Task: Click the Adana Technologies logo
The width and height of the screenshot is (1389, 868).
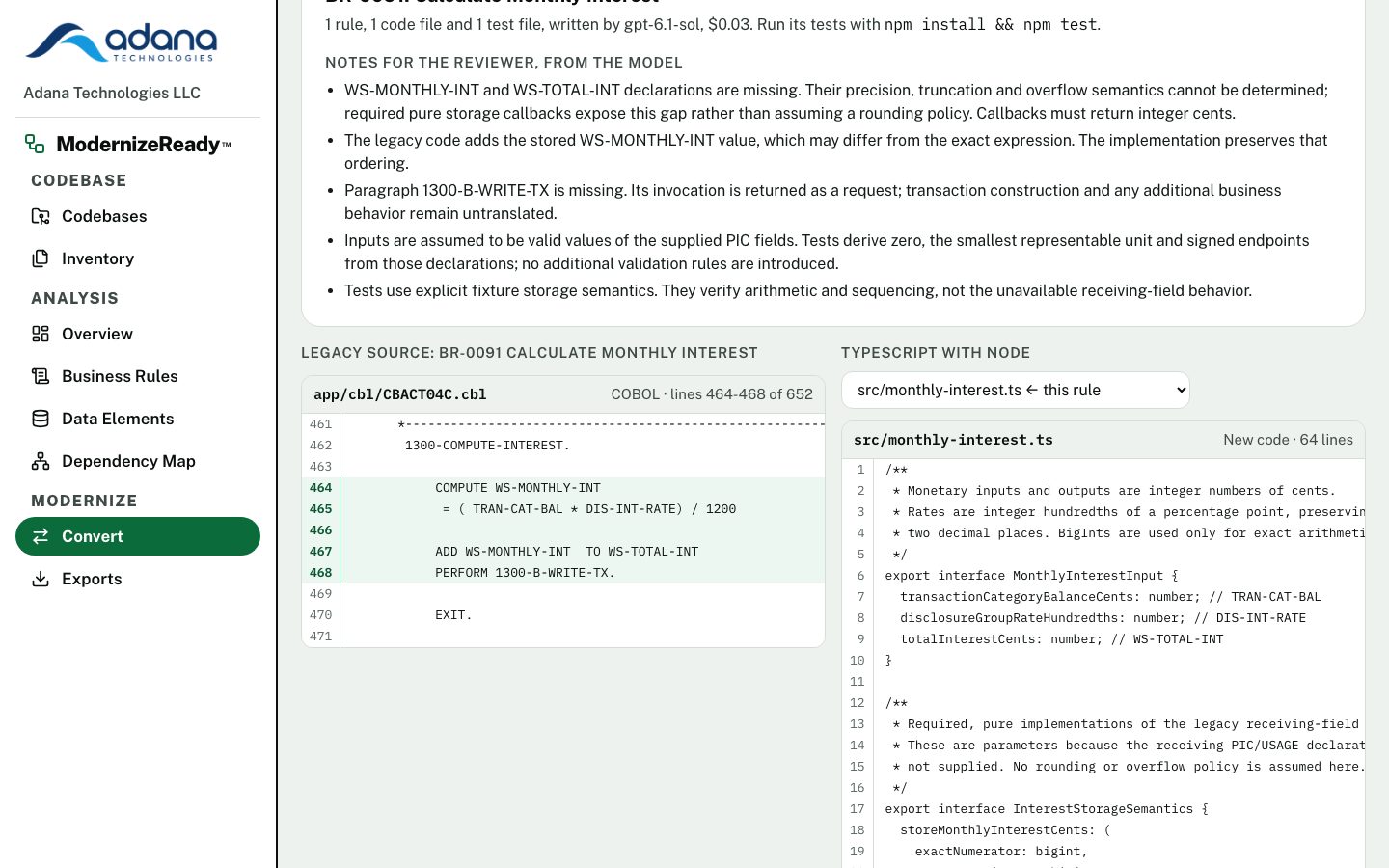Action: click(x=122, y=42)
